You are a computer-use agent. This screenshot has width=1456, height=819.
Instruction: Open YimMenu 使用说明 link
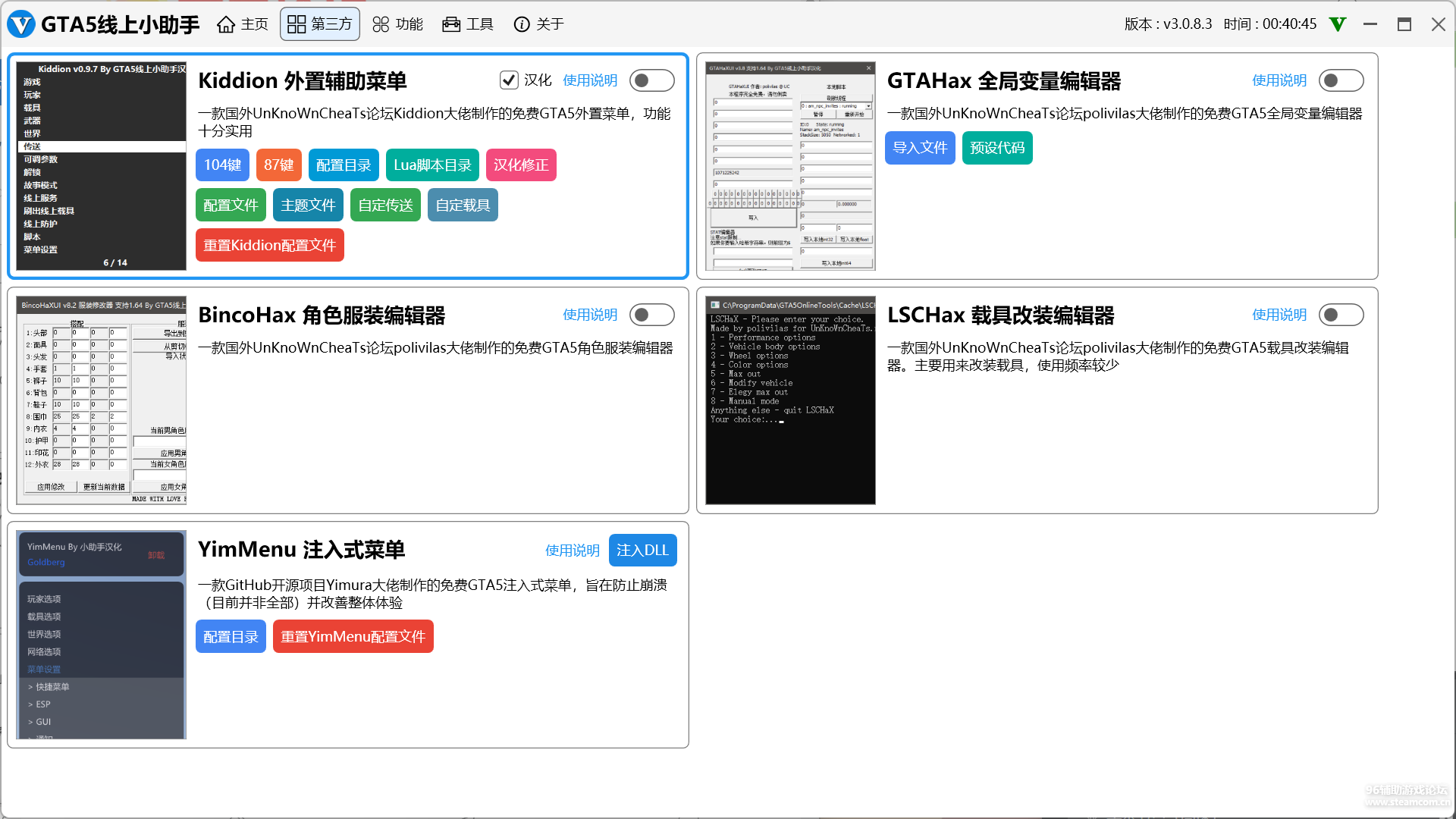click(x=572, y=551)
